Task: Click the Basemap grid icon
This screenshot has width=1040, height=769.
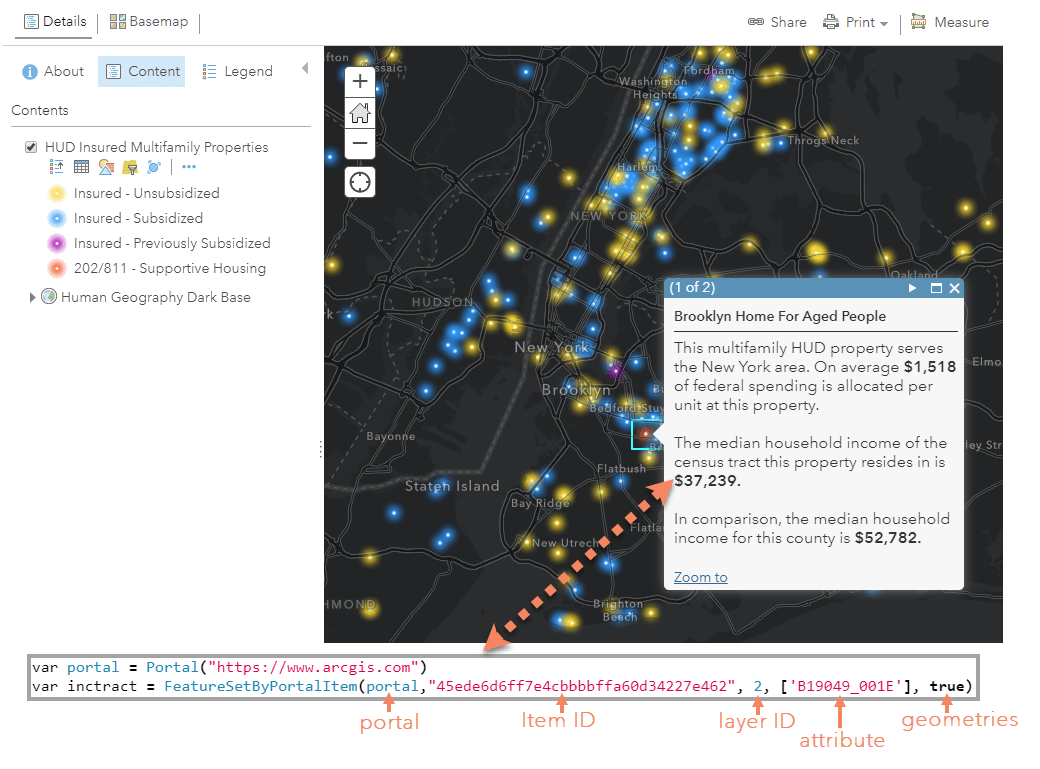Action: pyautogui.click(x=117, y=21)
